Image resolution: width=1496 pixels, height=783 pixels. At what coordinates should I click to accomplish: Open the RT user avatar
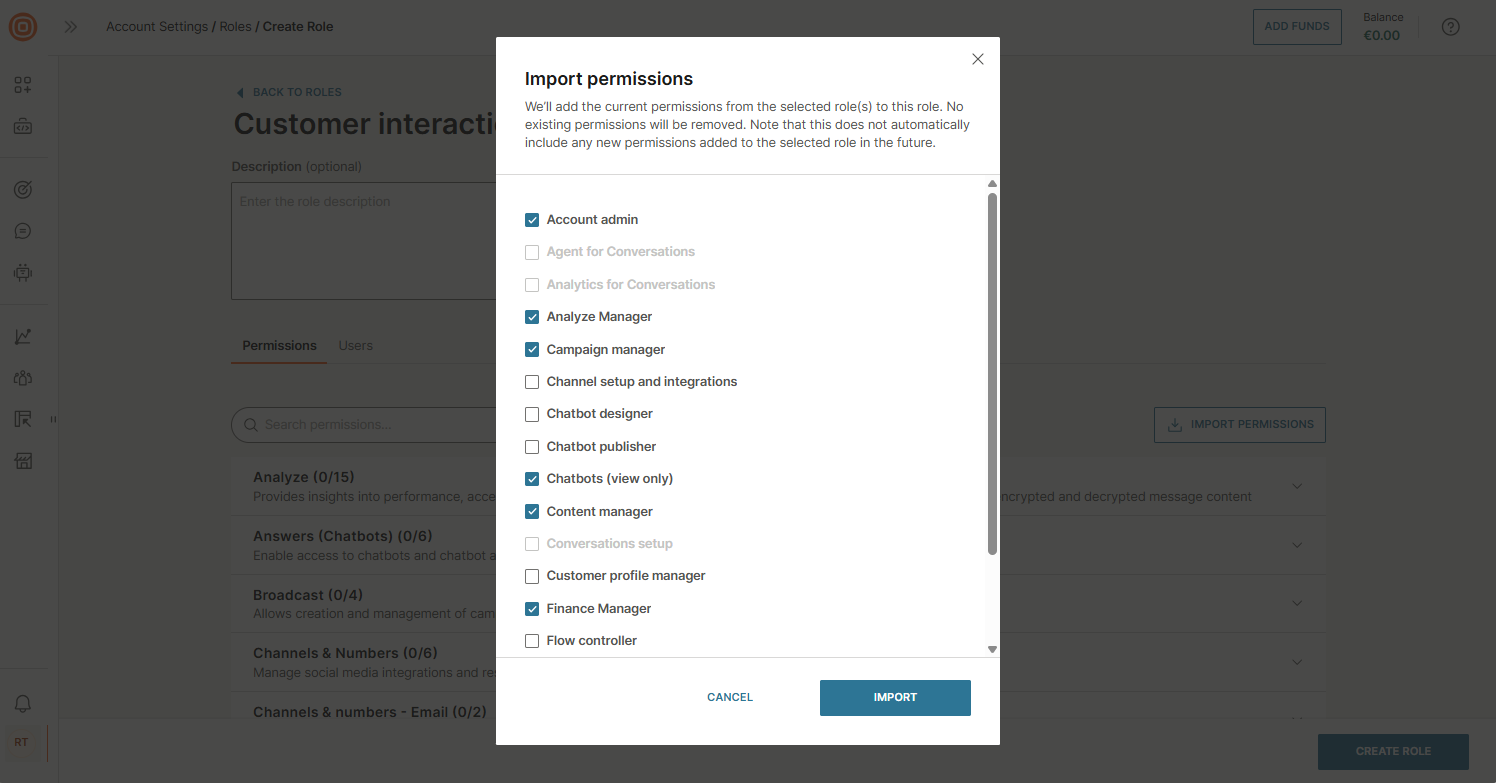(22, 741)
